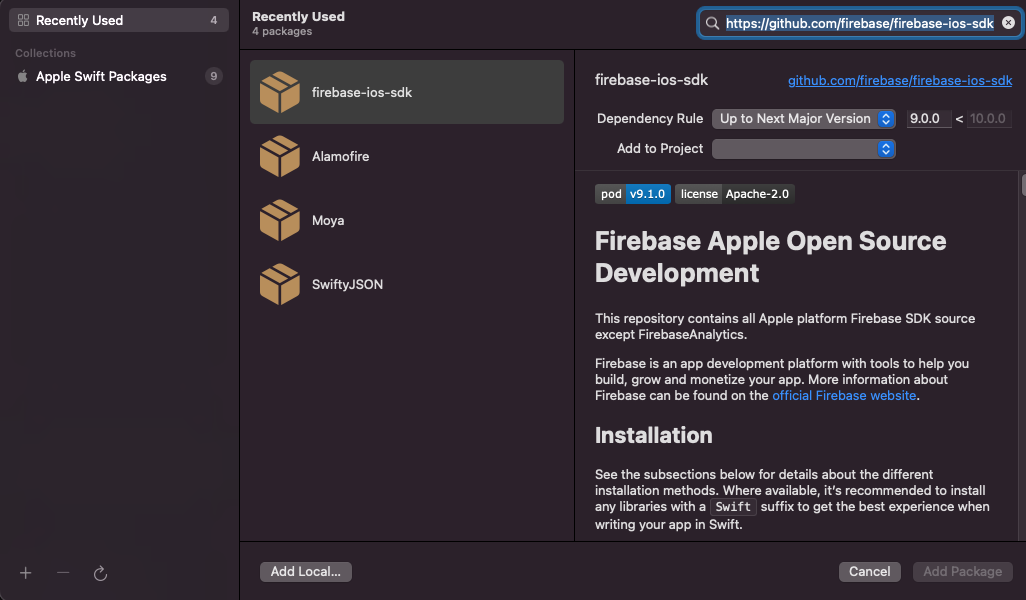Clear the search field with the X icon
The height and width of the screenshot is (600, 1026).
coord(1008,23)
